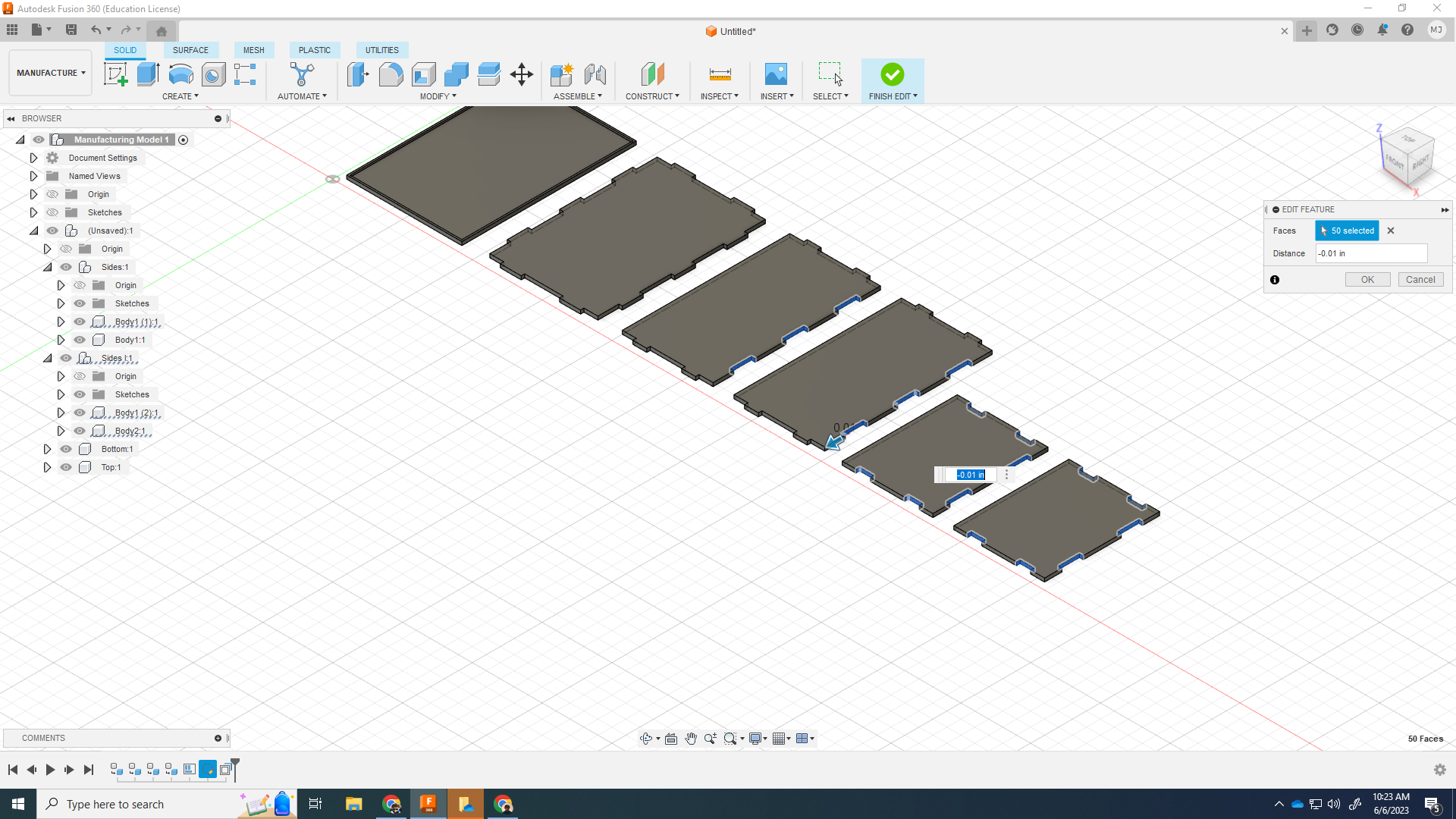Expand the Document Settings node

(x=33, y=158)
